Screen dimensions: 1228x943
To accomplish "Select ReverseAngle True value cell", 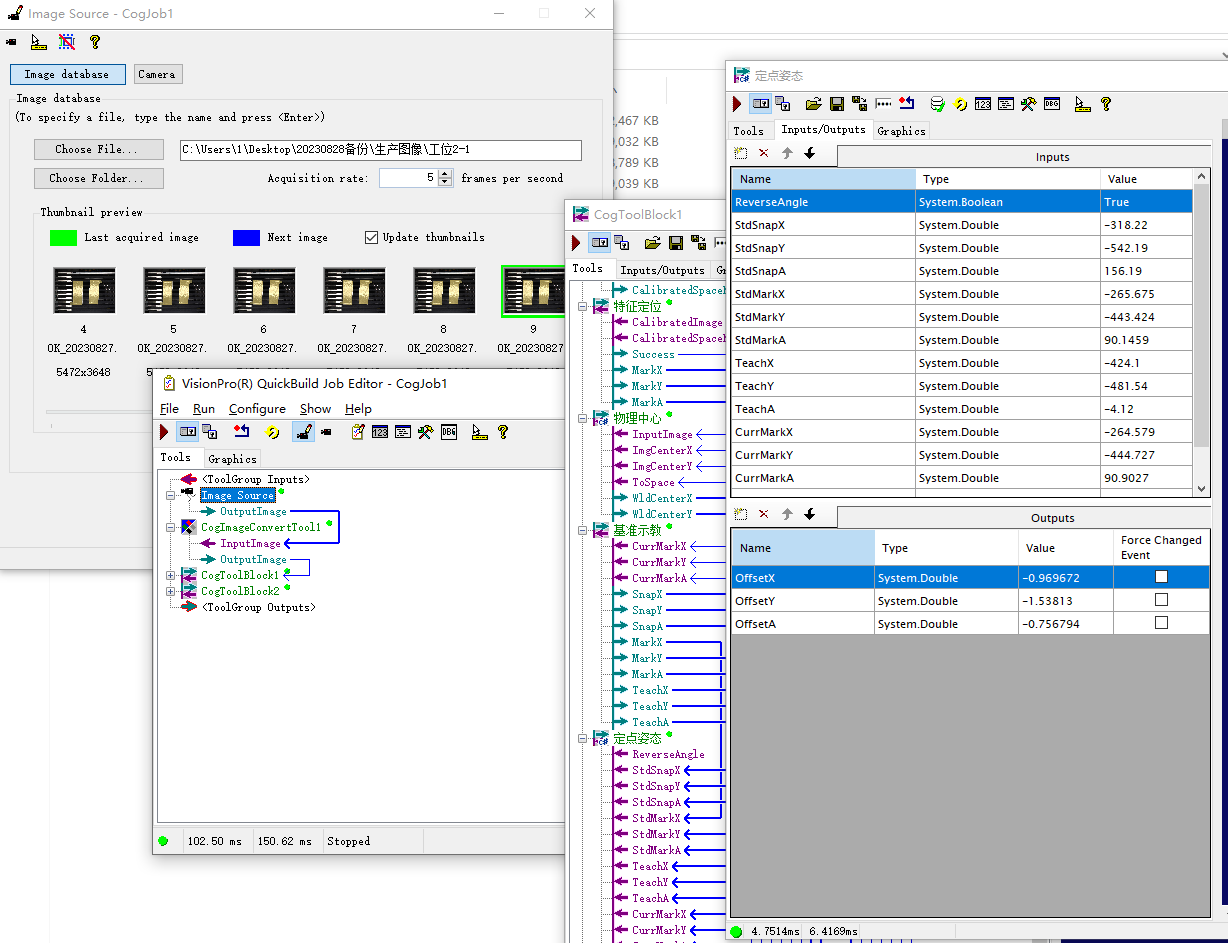I will point(1146,202).
